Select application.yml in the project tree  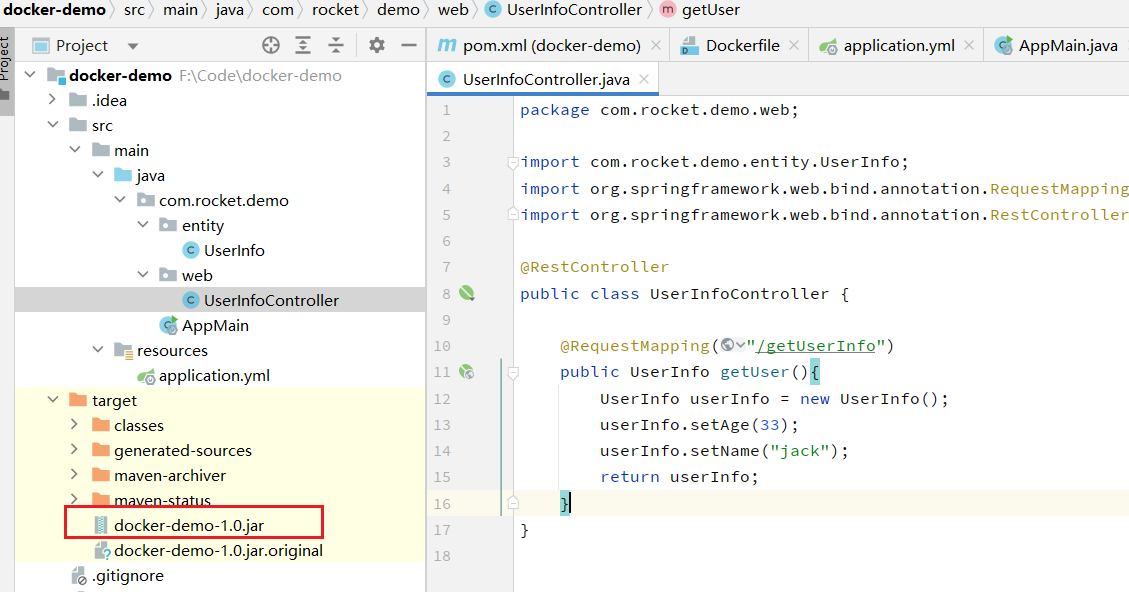(x=214, y=375)
